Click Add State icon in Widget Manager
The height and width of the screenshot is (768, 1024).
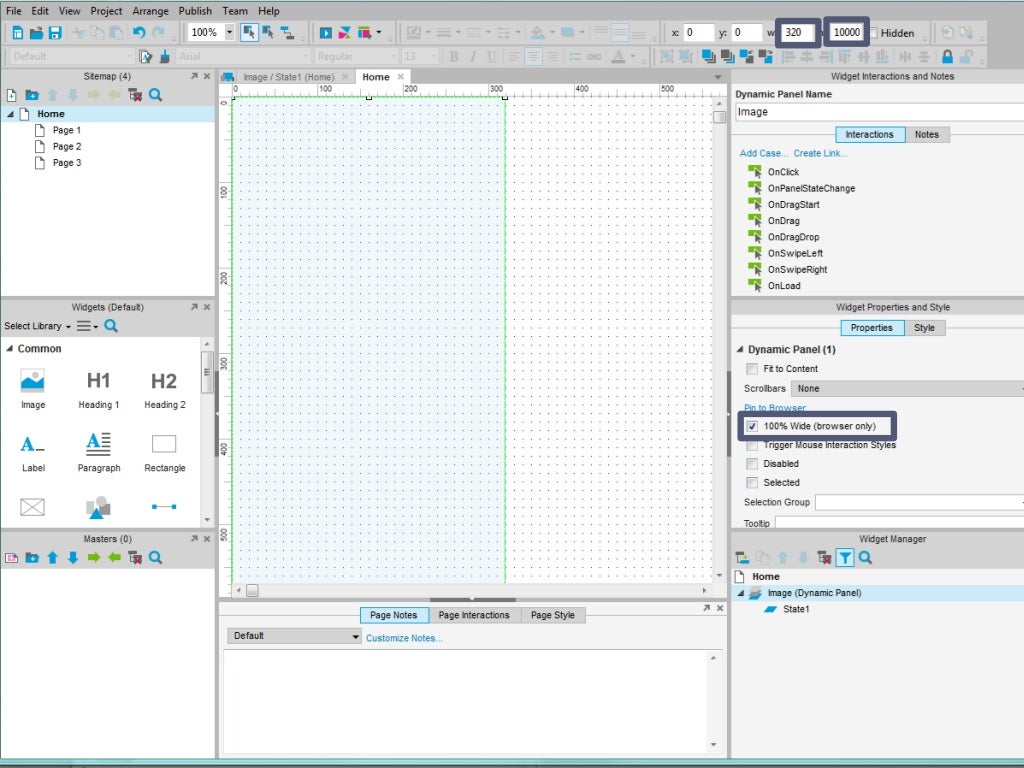(x=742, y=558)
